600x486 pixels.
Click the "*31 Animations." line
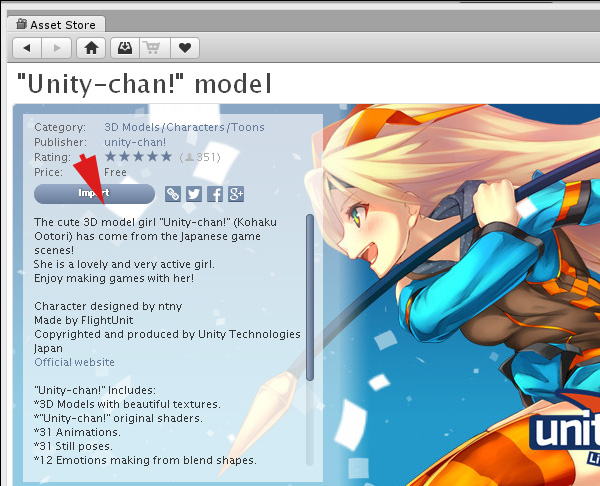point(77,432)
